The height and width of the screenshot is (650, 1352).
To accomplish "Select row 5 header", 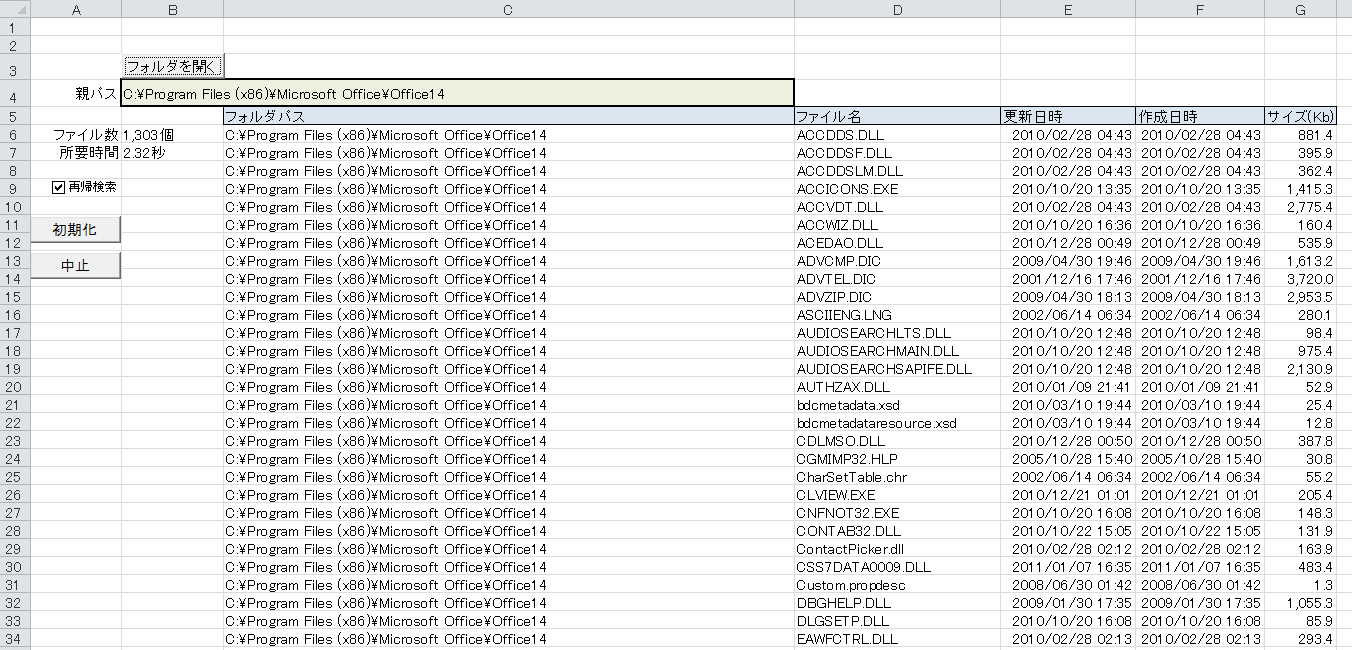I will coord(15,116).
